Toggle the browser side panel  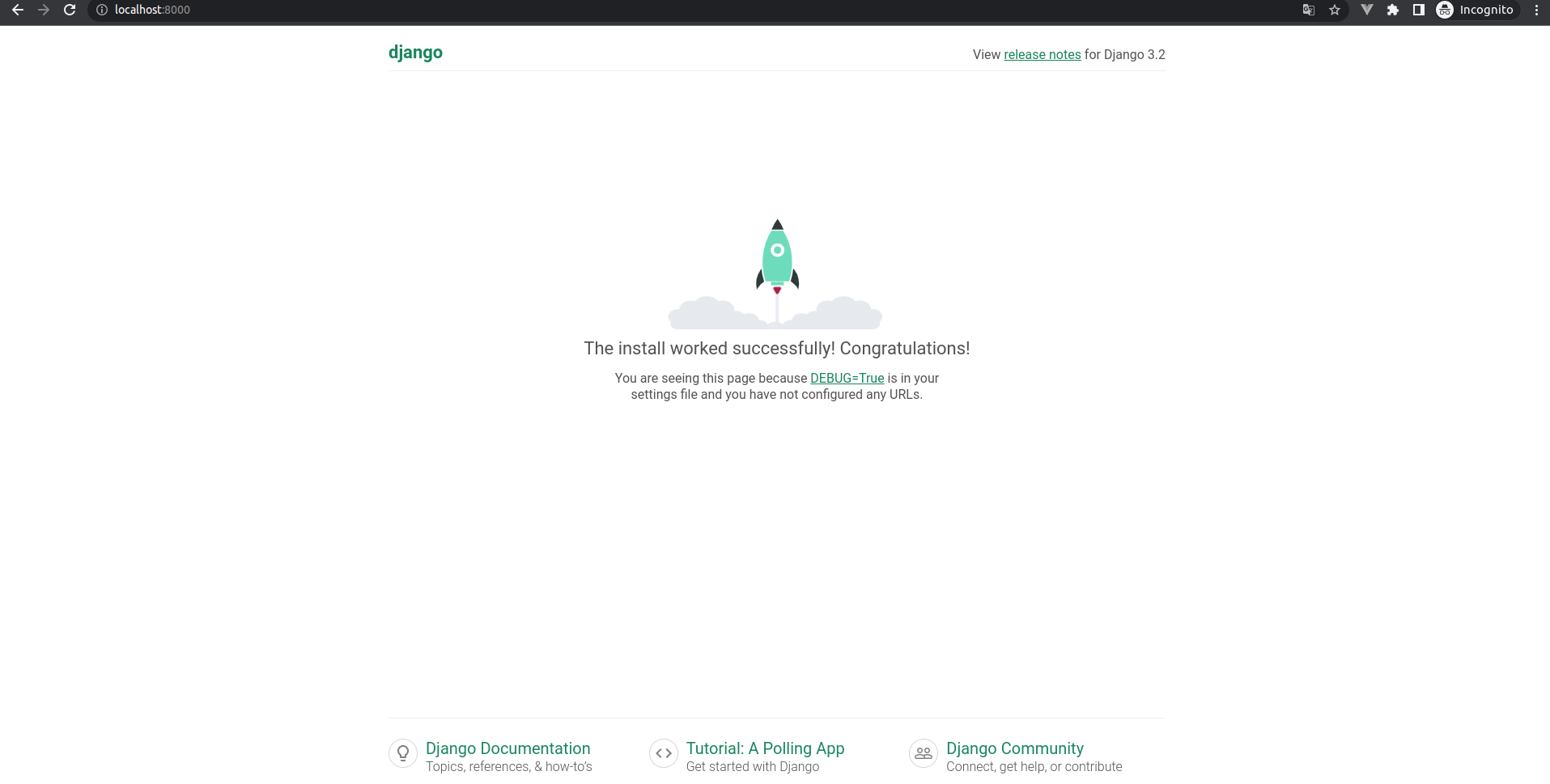tap(1418, 10)
